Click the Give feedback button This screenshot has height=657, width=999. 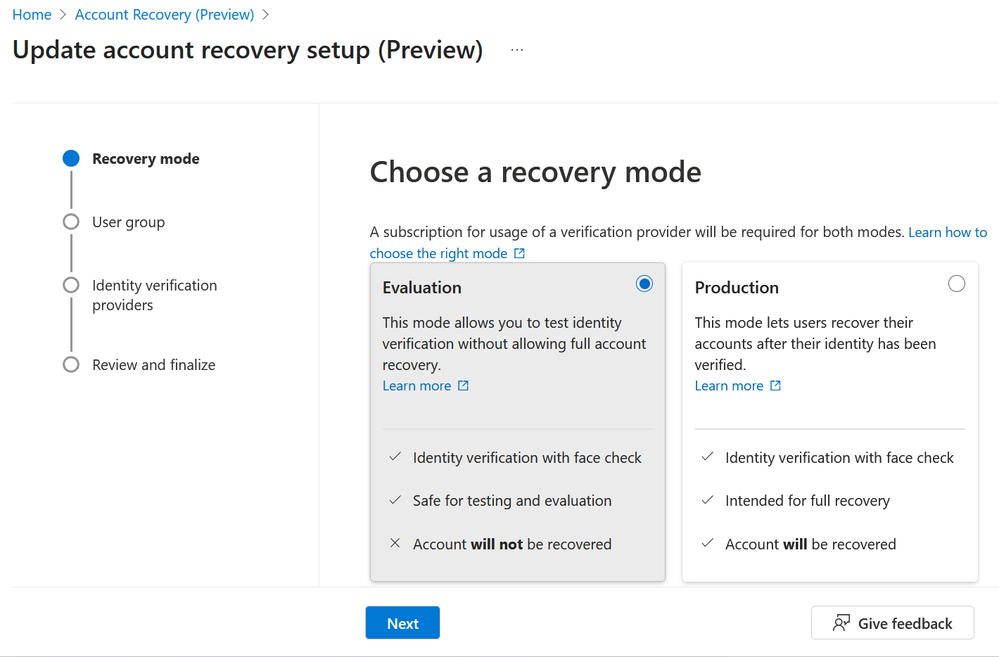click(x=892, y=623)
